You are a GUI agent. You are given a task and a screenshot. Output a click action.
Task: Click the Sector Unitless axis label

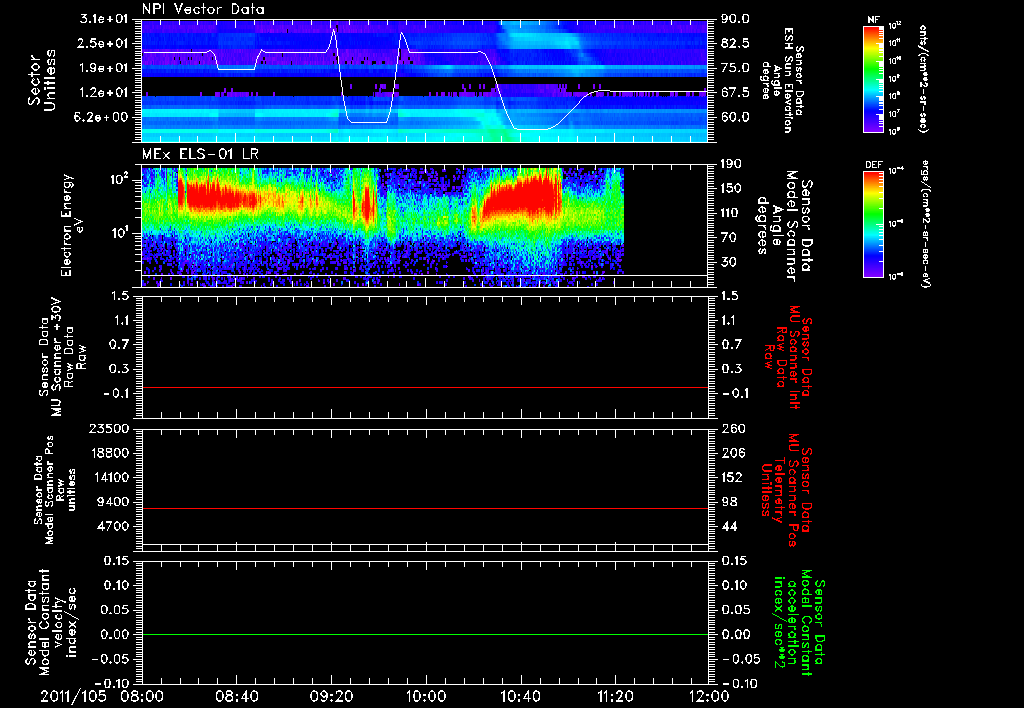pos(42,80)
